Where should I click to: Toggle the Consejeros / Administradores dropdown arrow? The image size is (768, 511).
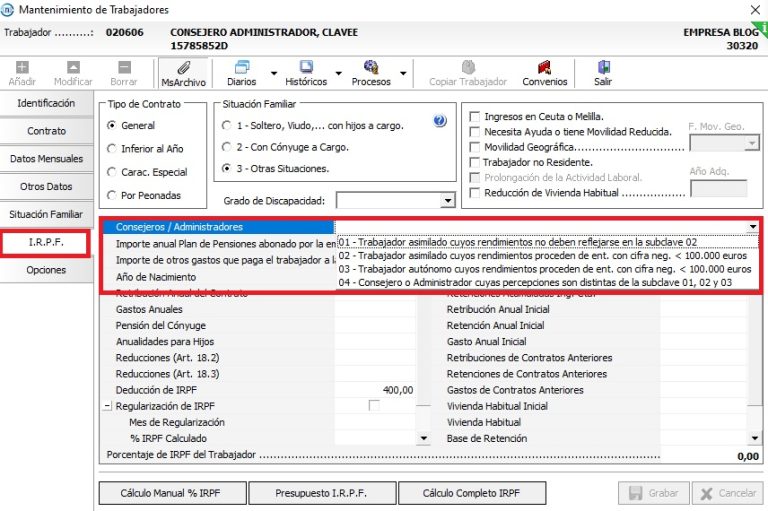tap(753, 227)
